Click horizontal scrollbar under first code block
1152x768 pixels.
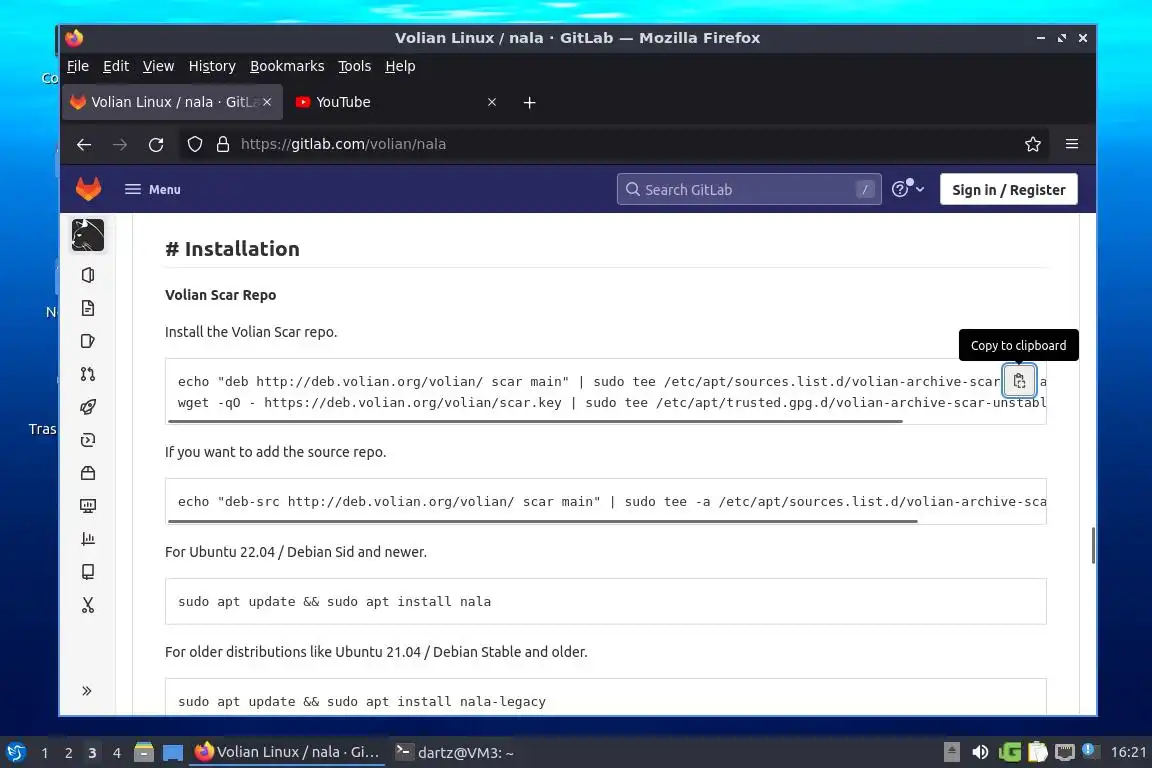535,421
